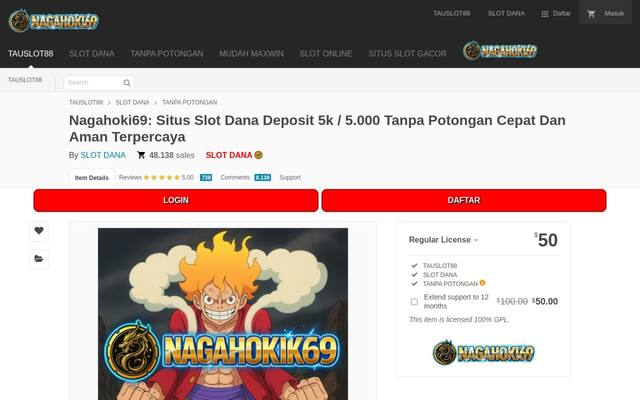
Task: Click the cart icon beside 48.138 sales
Action: (x=141, y=155)
